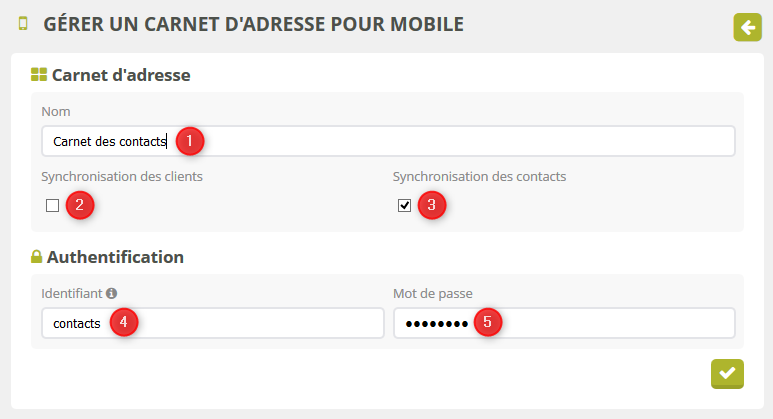Image resolution: width=773 pixels, height=419 pixels.
Task: Click the lock icon beside Authentification
Action: pyautogui.click(x=37, y=257)
